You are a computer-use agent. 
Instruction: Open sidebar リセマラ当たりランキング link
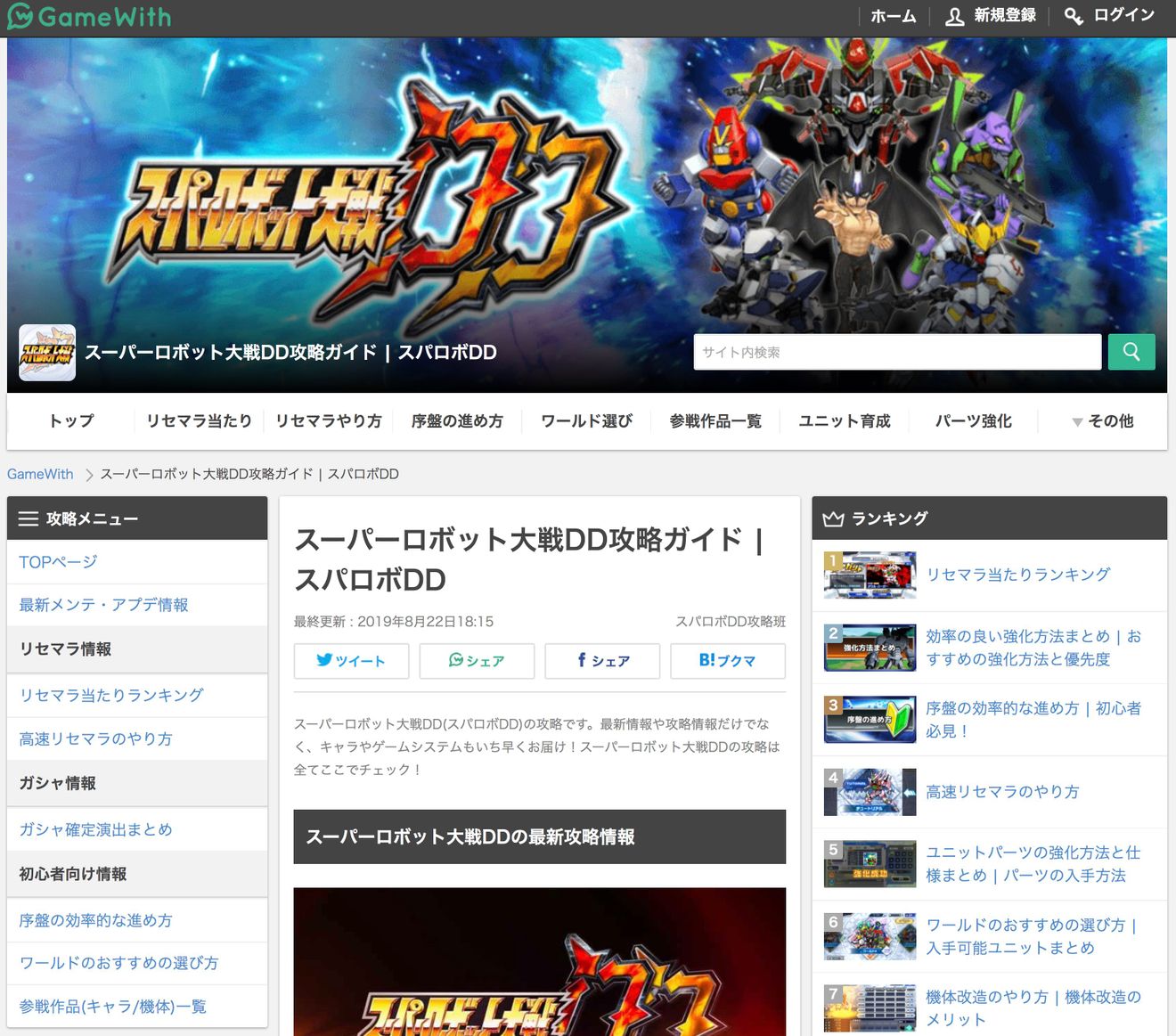point(137,695)
